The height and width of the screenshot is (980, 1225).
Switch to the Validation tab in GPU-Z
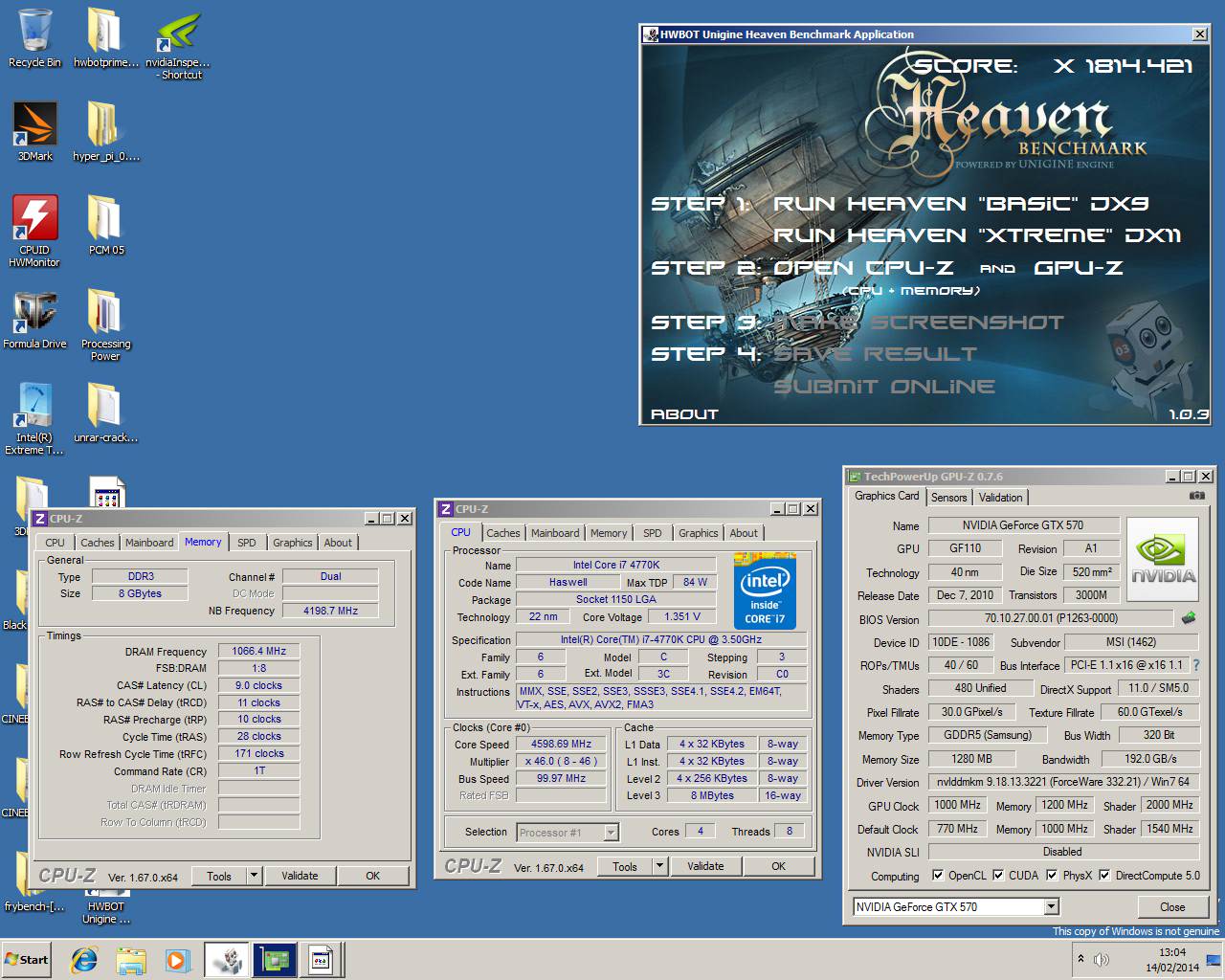point(1000,497)
